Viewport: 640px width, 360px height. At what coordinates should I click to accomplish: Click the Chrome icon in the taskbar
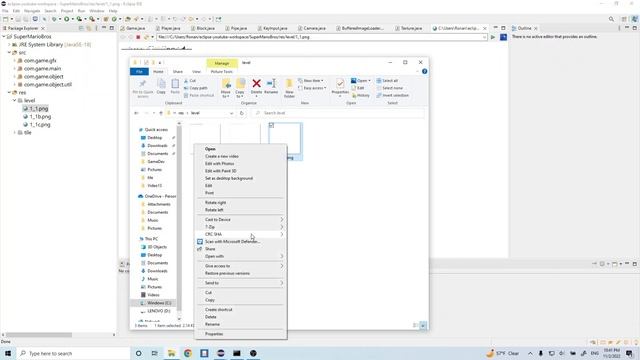click(x=188, y=353)
